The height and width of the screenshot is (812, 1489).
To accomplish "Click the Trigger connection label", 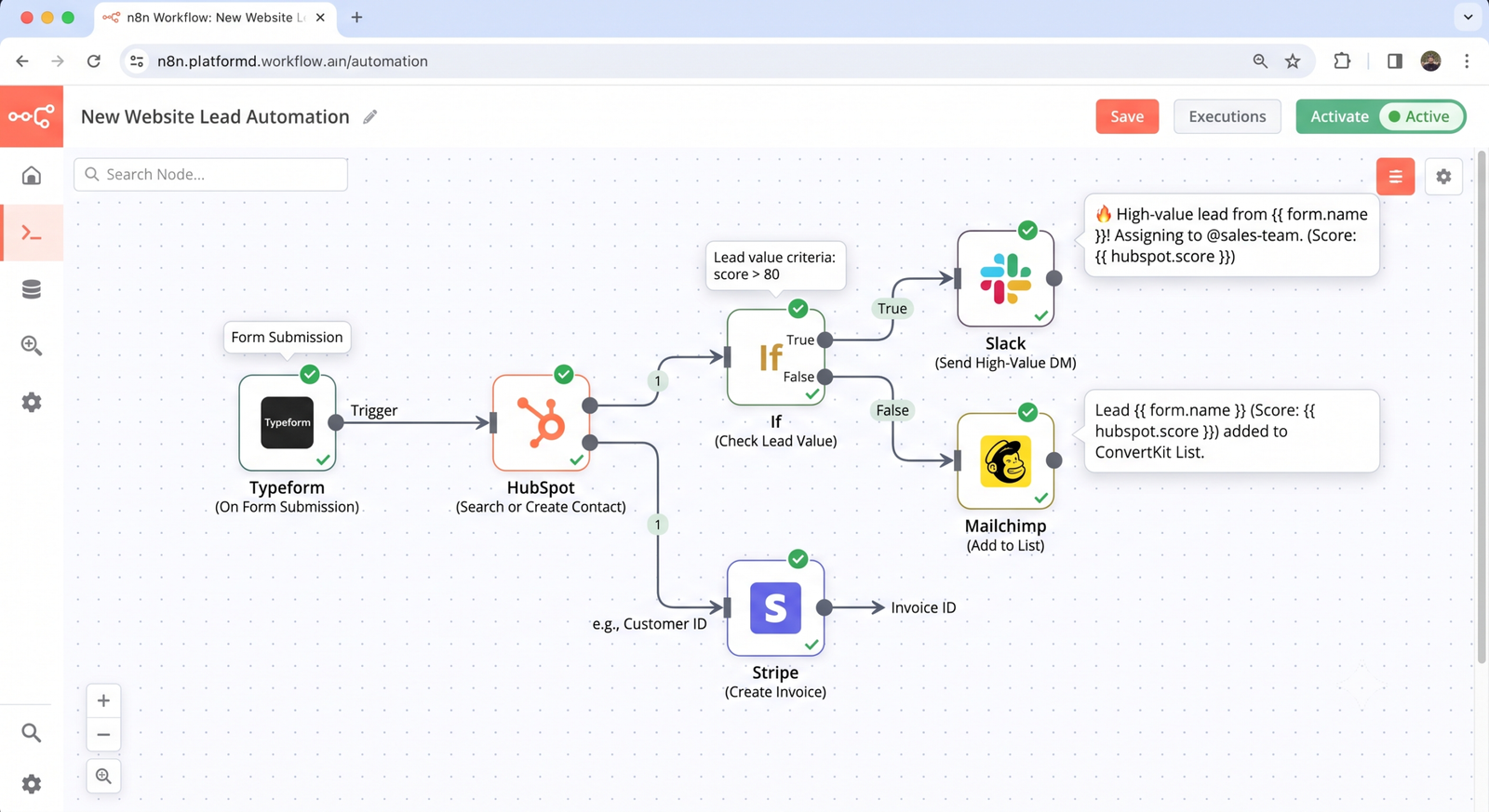I will (374, 410).
